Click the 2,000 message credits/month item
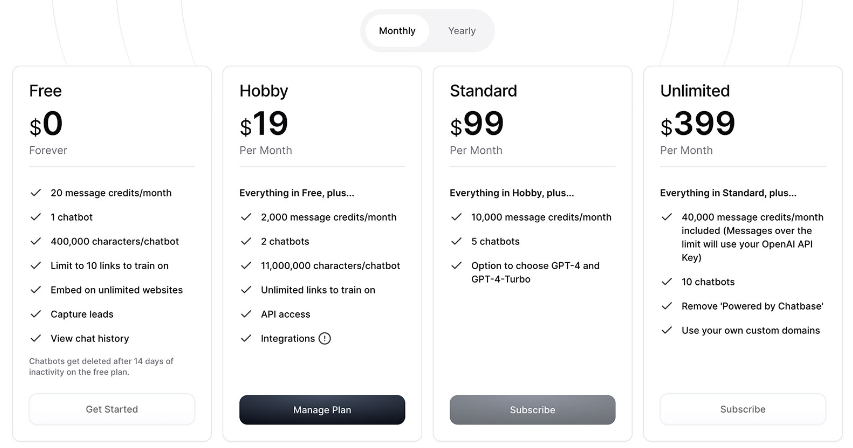 coord(329,217)
